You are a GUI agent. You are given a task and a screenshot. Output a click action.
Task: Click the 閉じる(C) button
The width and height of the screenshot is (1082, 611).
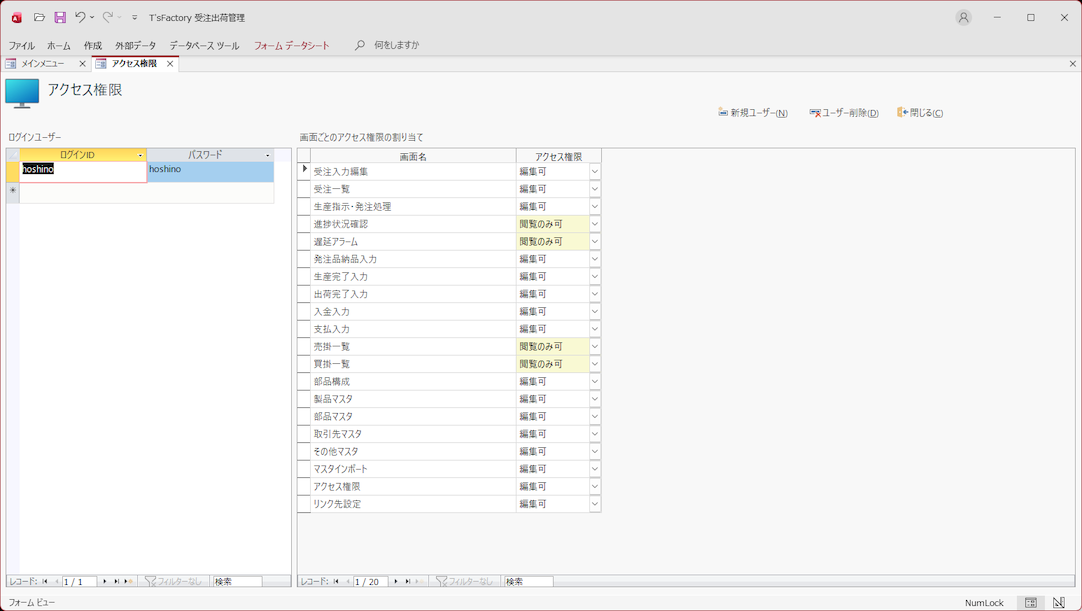(920, 113)
